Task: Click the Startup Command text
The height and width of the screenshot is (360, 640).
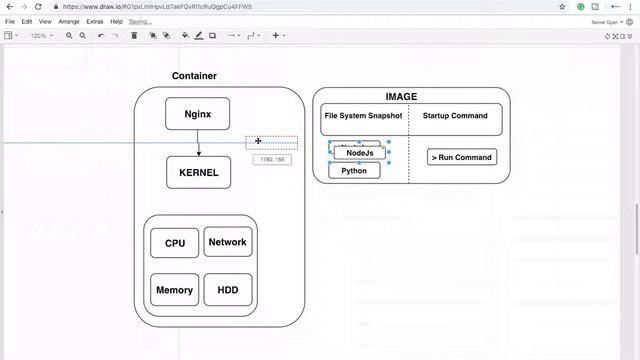Action: [455, 116]
